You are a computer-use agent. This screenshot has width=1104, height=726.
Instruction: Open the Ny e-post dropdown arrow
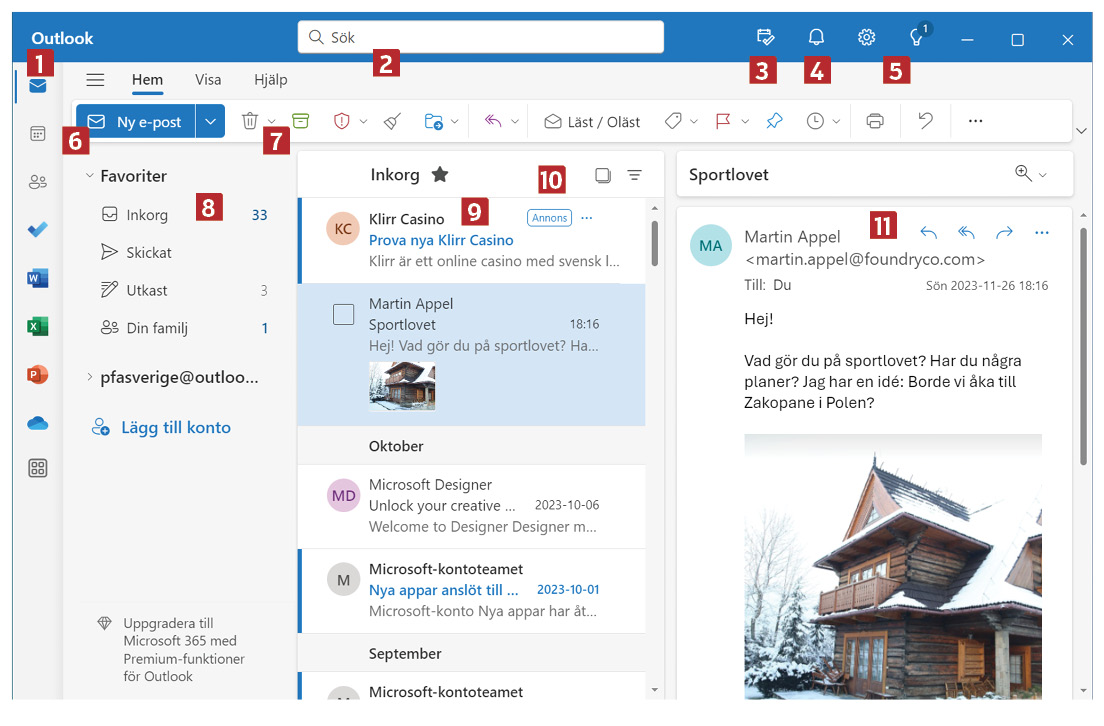click(211, 120)
